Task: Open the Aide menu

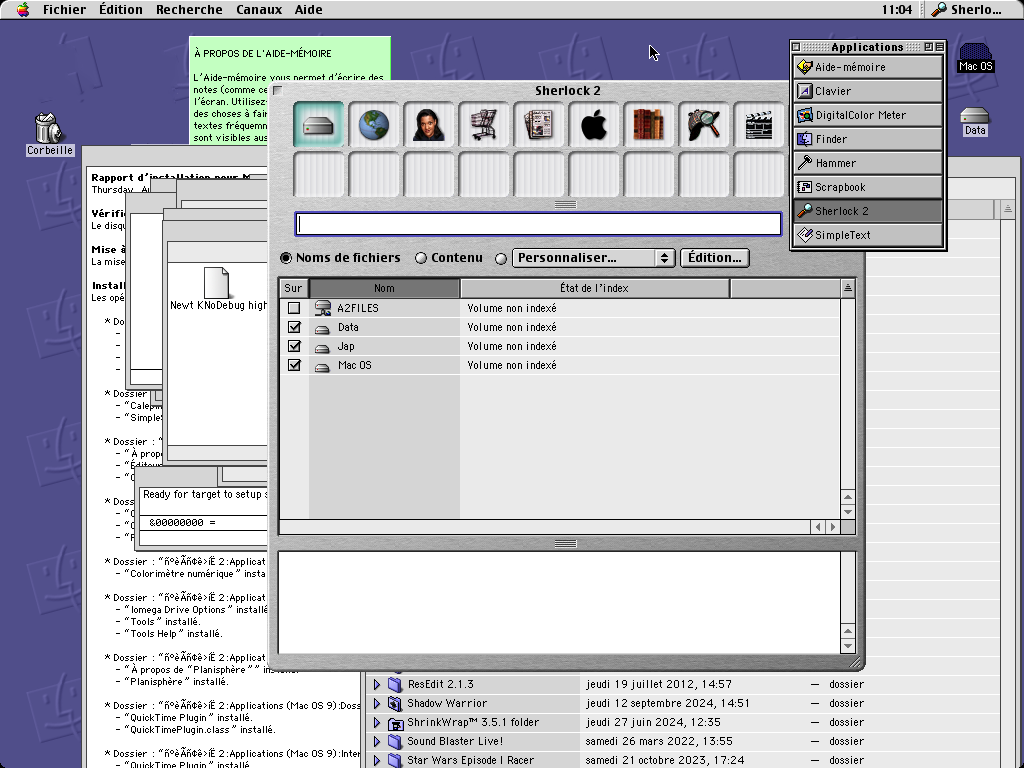Action: point(308,9)
